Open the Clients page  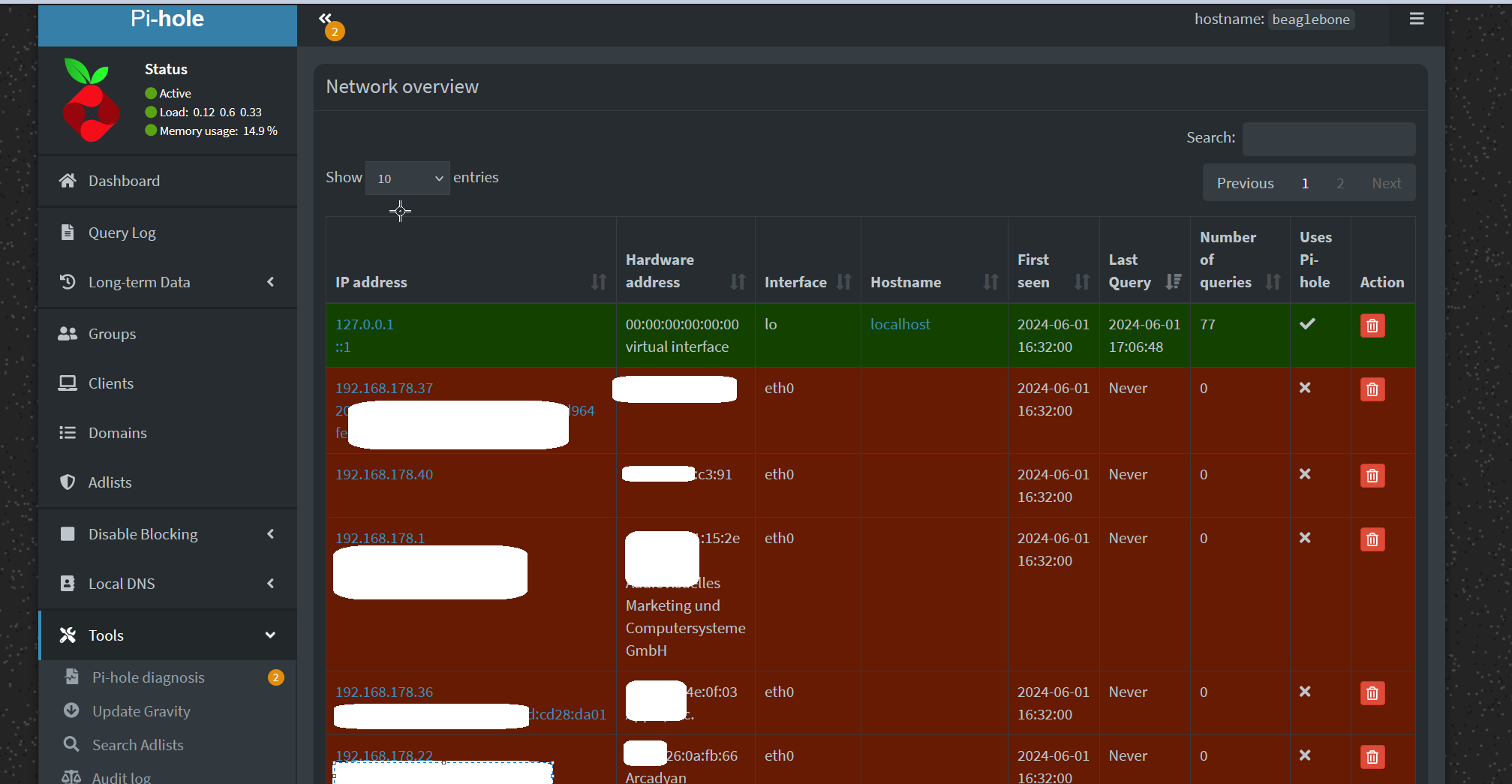[x=110, y=383]
